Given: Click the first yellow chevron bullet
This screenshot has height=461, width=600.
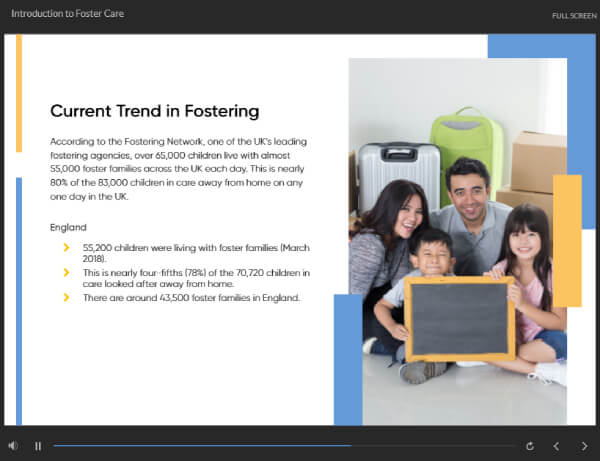Looking at the screenshot, I should 66,247.
